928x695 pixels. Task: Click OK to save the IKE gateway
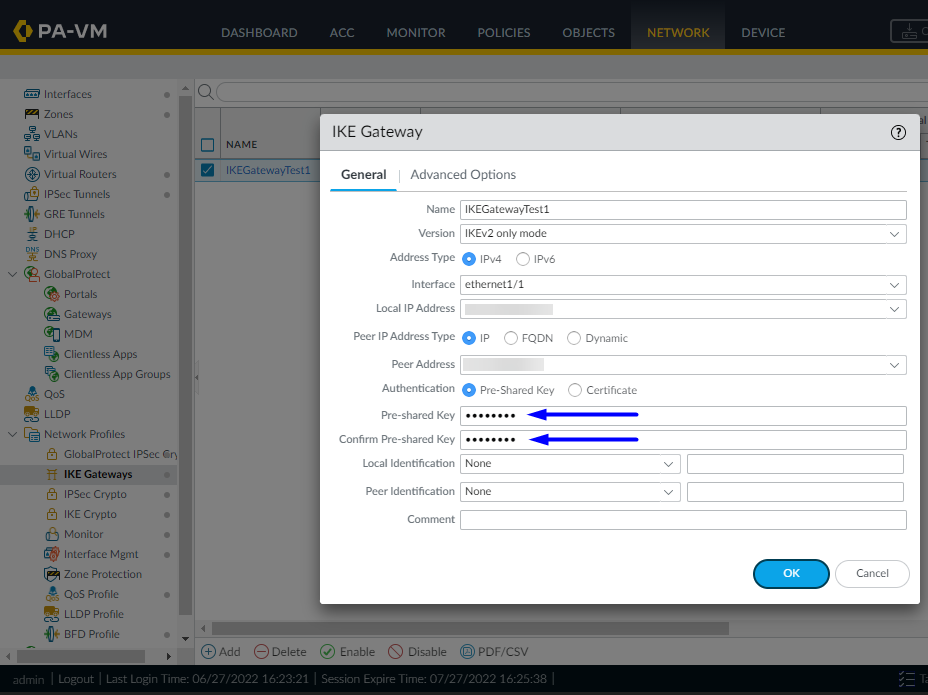790,573
